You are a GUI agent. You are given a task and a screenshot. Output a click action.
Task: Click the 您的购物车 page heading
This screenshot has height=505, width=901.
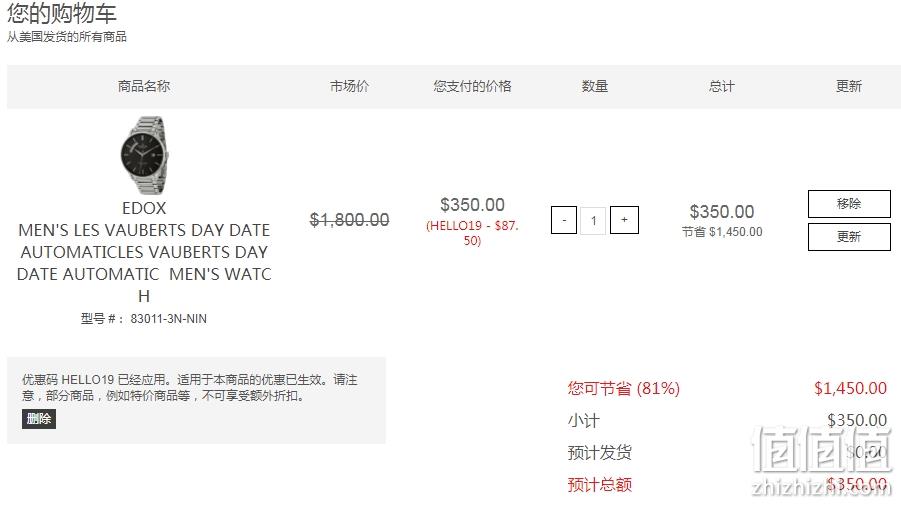click(61, 13)
